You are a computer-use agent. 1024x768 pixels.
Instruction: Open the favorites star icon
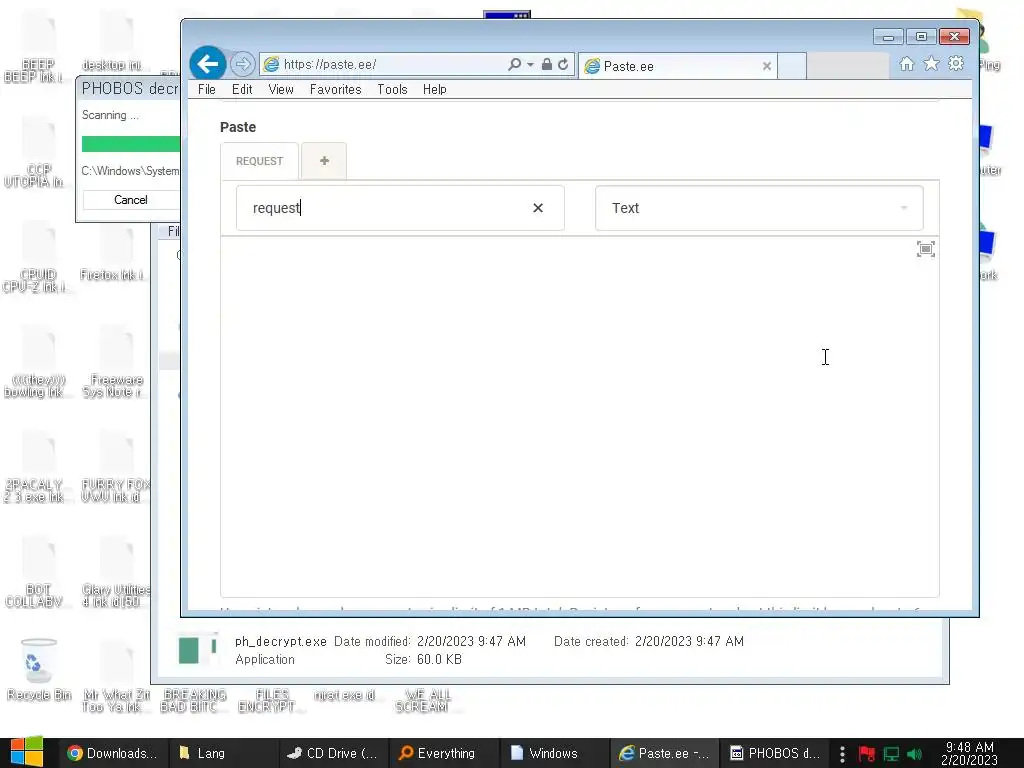(x=931, y=63)
